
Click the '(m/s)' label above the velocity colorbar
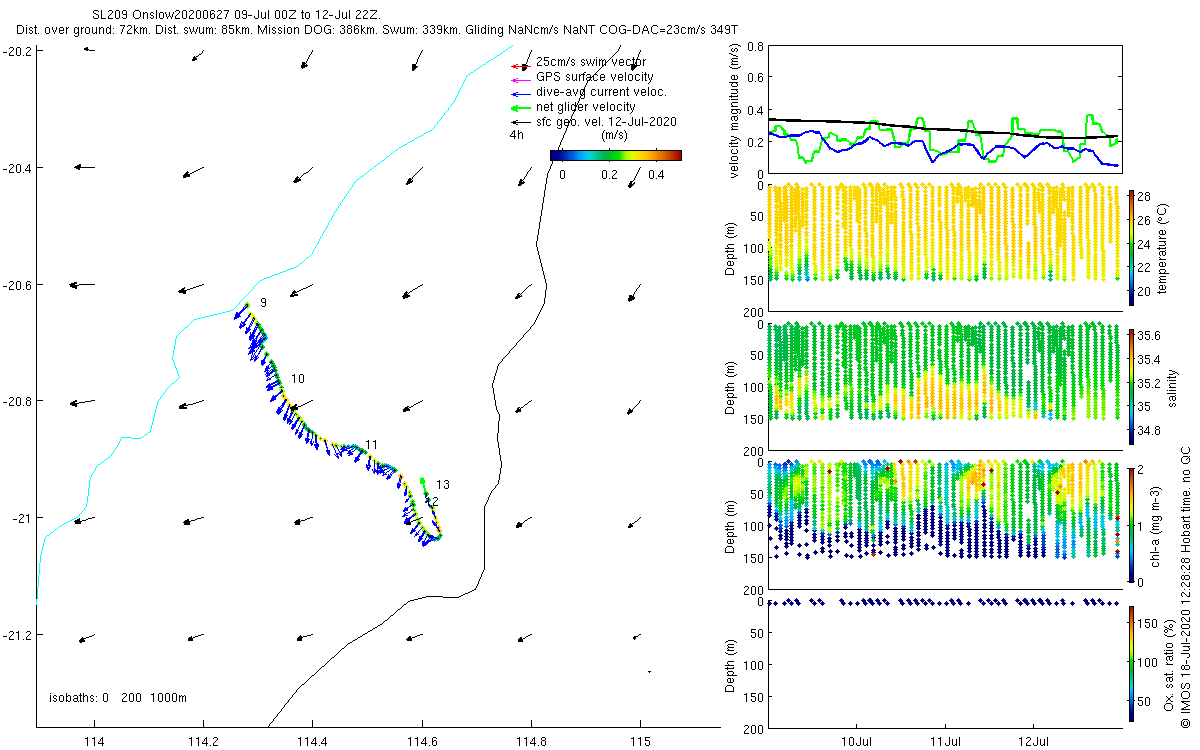click(x=614, y=135)
